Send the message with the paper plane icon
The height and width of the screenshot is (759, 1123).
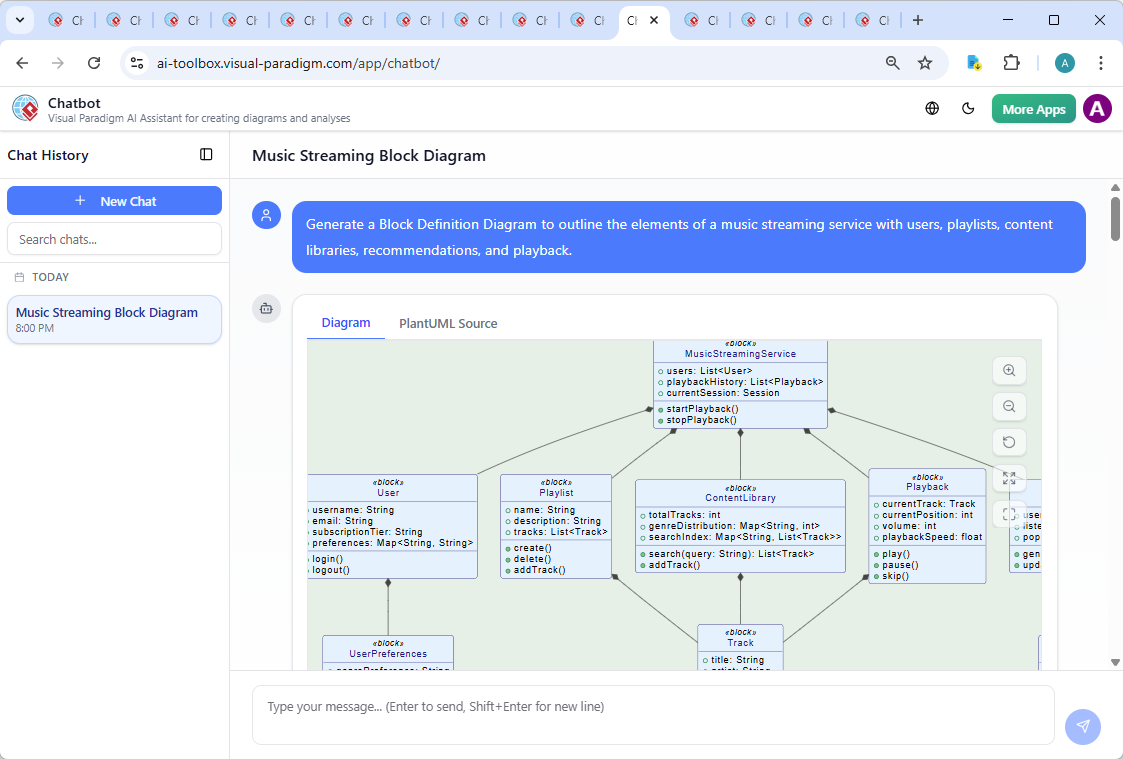1083,727
